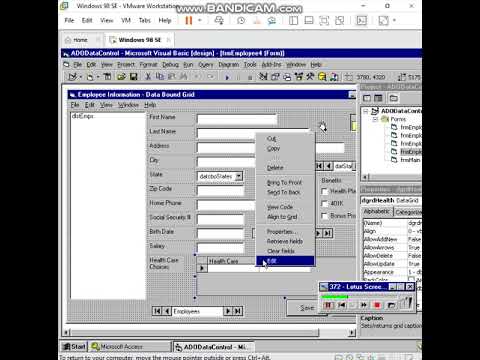Click VMware Send Ctrl+Alt+Del icon
480x360 pixels.
[219, 20]
